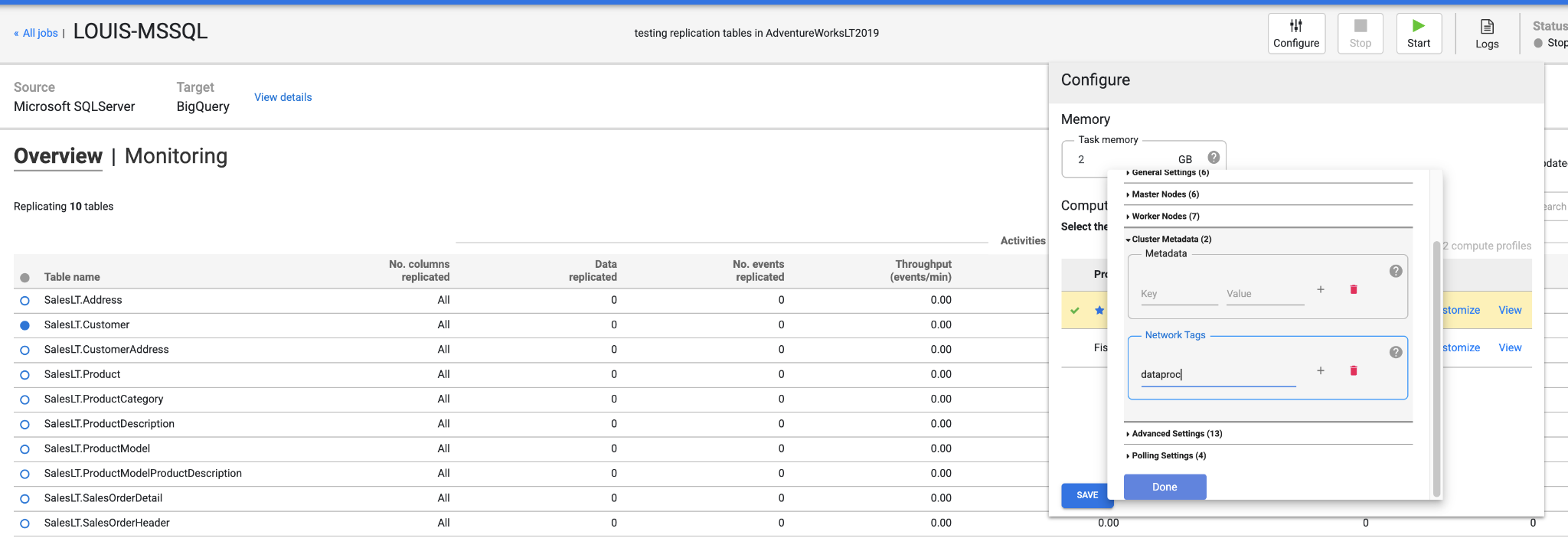This screenshot has width=1568, height=538.
Task: Switch to the Monitoring tab
Action: (x=176, y=156)
